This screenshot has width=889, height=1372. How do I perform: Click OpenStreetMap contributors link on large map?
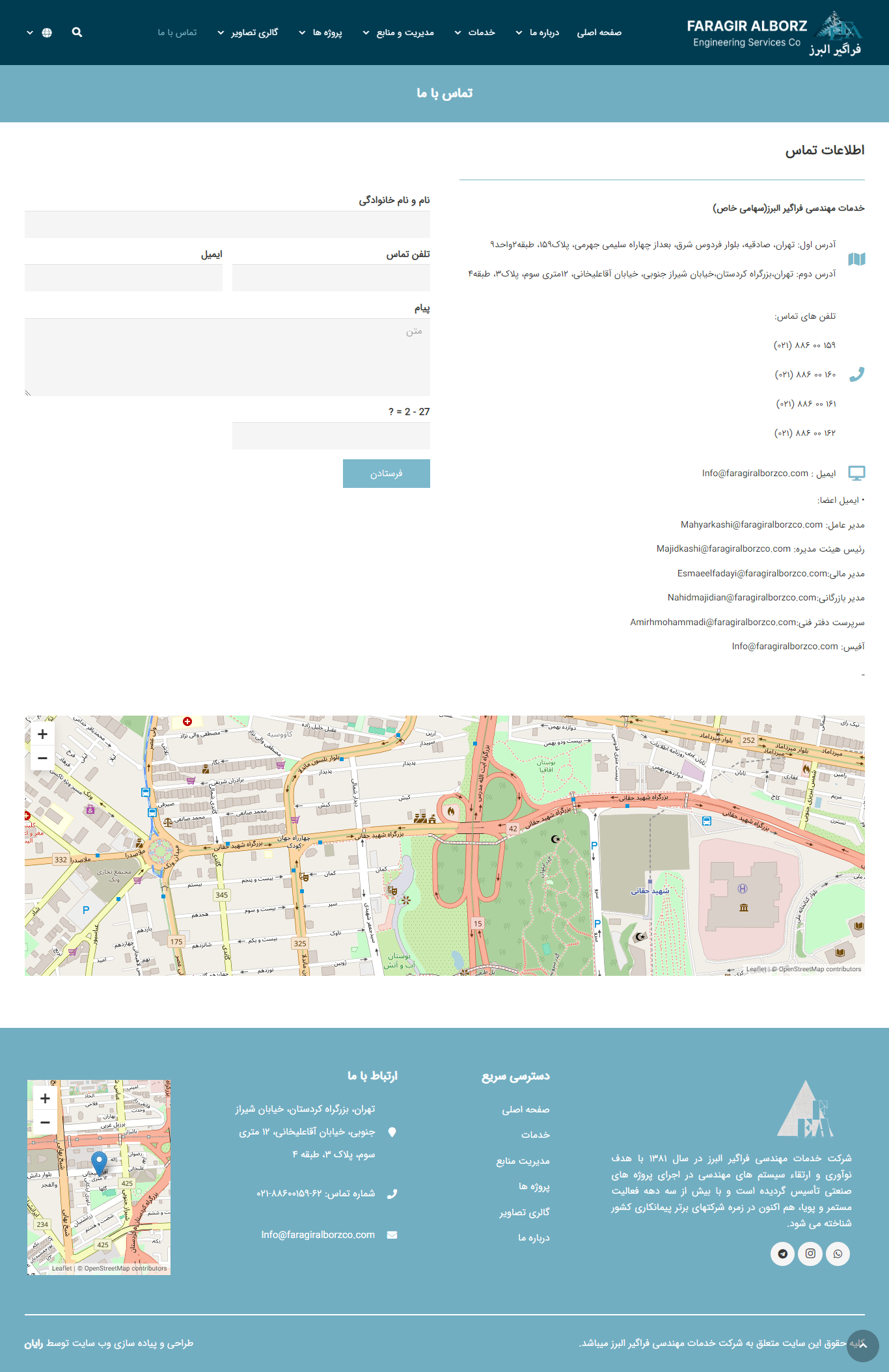click(x=820, y=969)
